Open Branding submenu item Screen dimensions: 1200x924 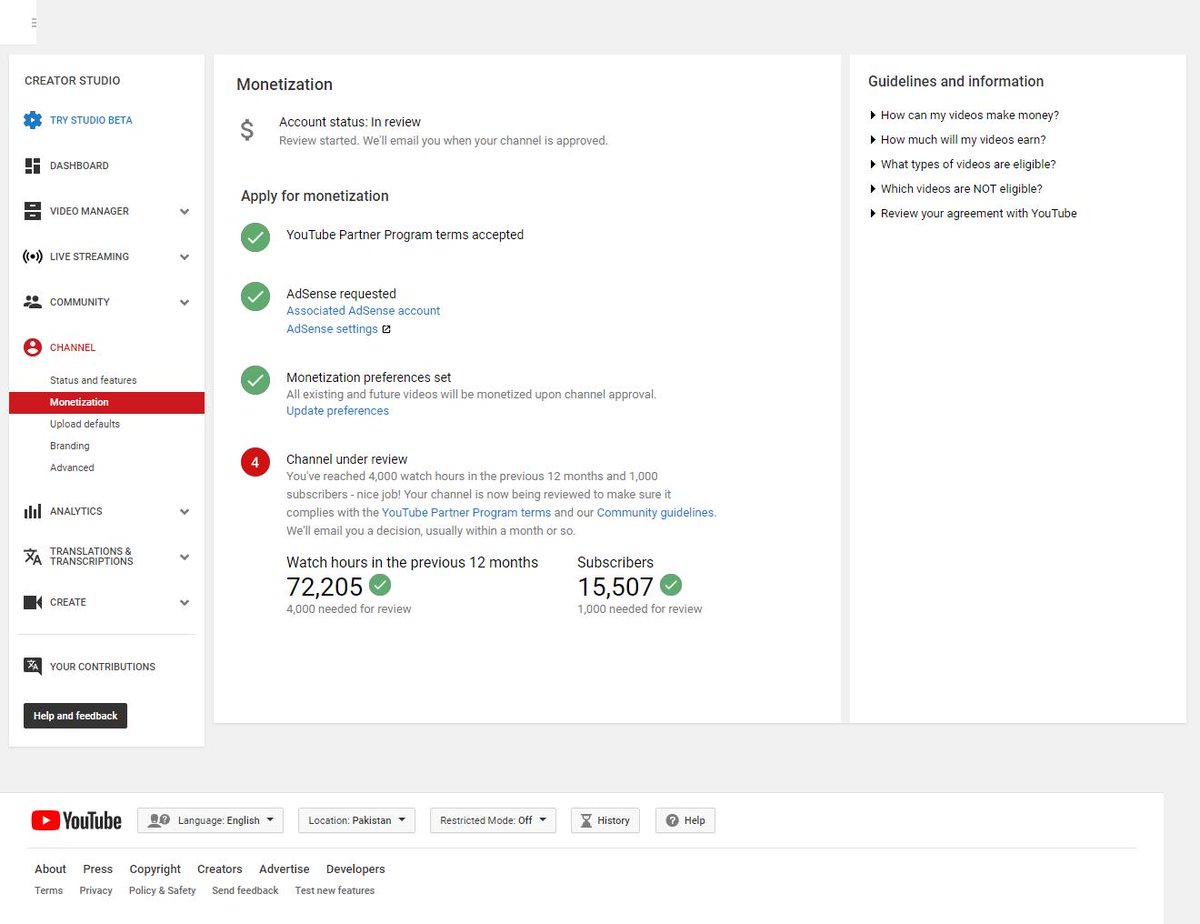click(70, 446)
